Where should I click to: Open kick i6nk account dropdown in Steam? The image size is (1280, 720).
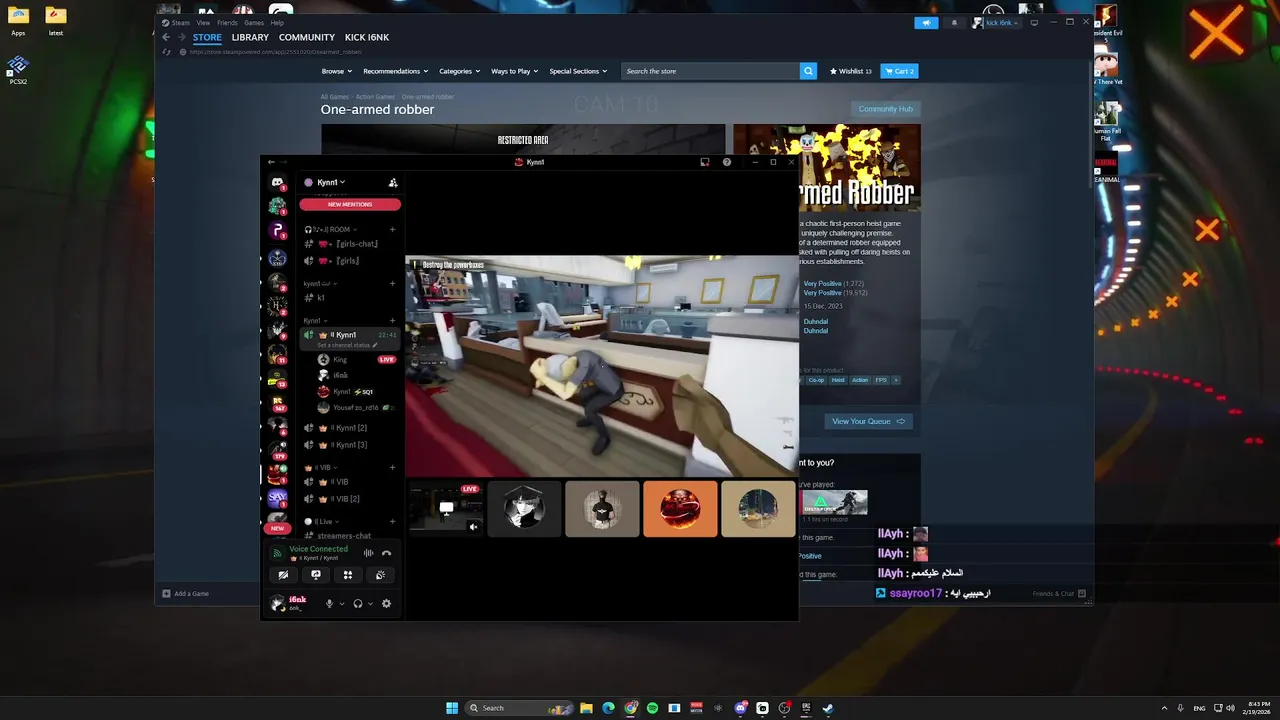[997, 22]
